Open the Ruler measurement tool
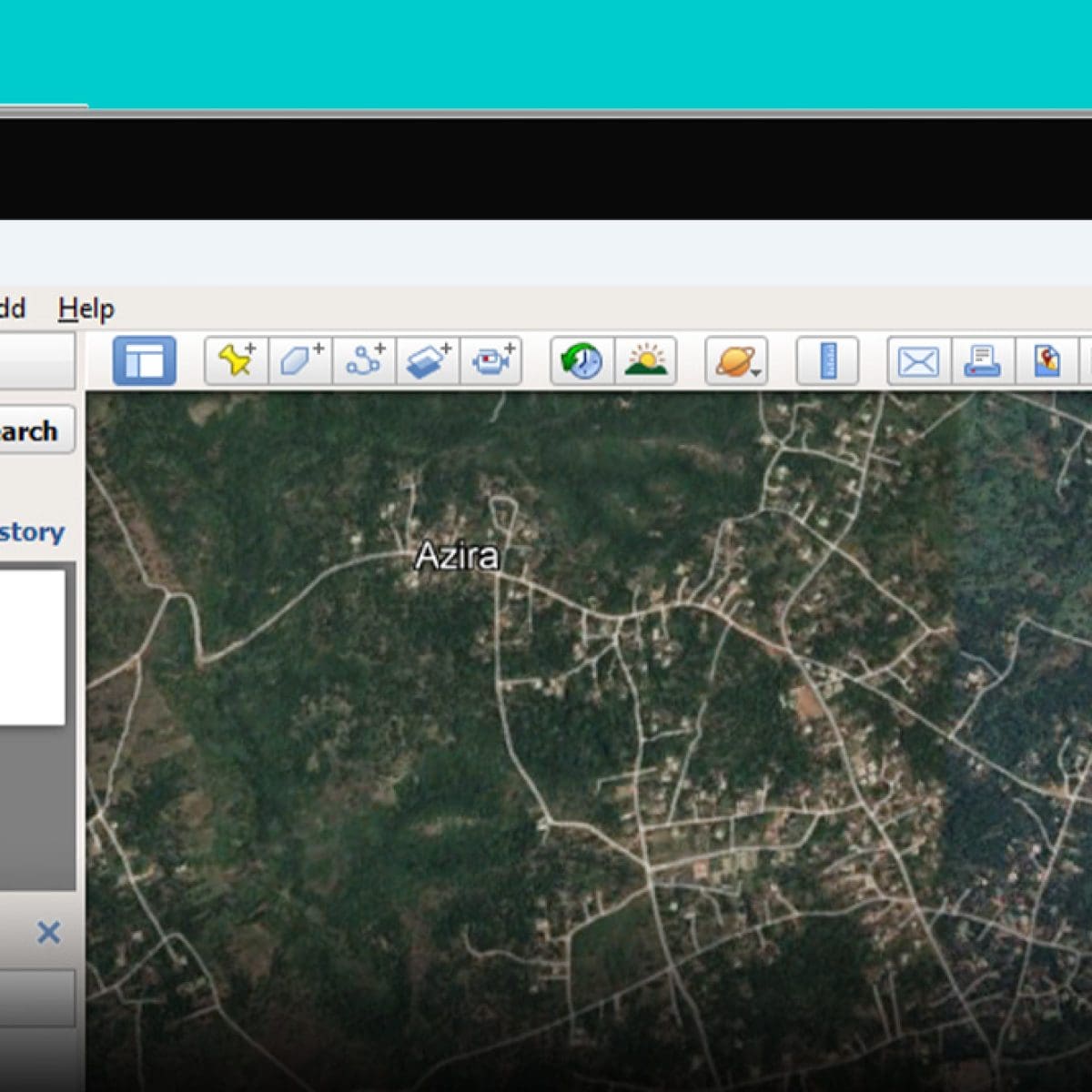This screenshot has width=1092, height=1092. point(827,361)
